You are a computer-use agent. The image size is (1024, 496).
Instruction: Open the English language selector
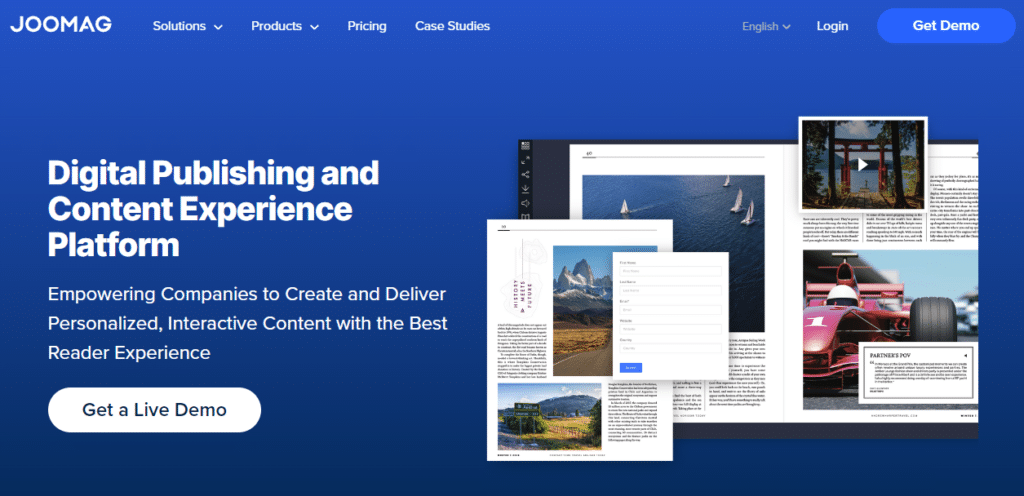tap(766, 26)
